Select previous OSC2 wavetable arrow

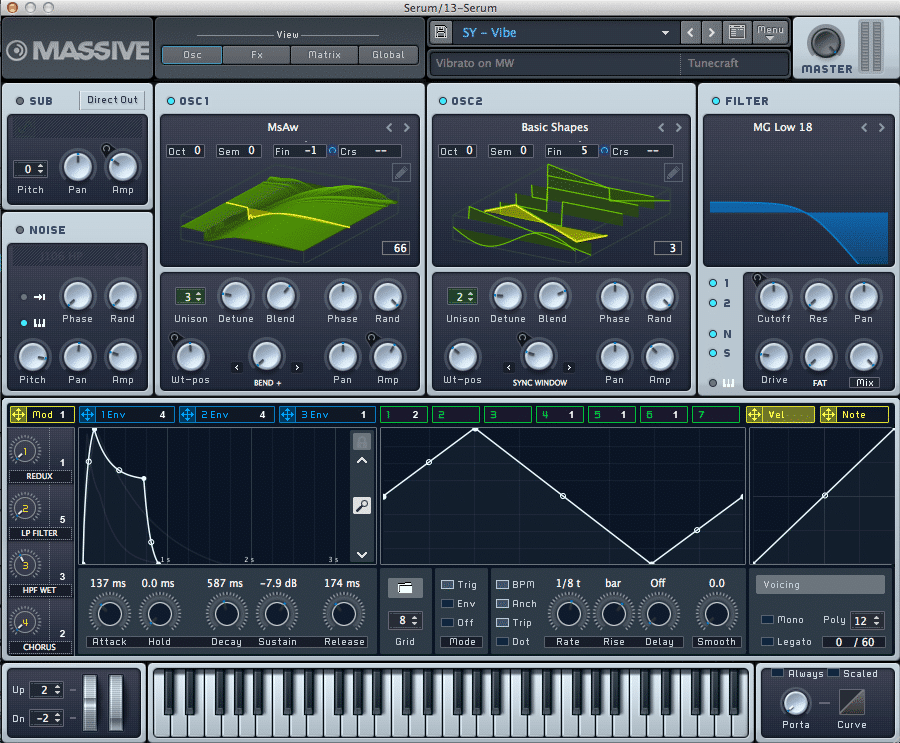[x=661, y=127]
